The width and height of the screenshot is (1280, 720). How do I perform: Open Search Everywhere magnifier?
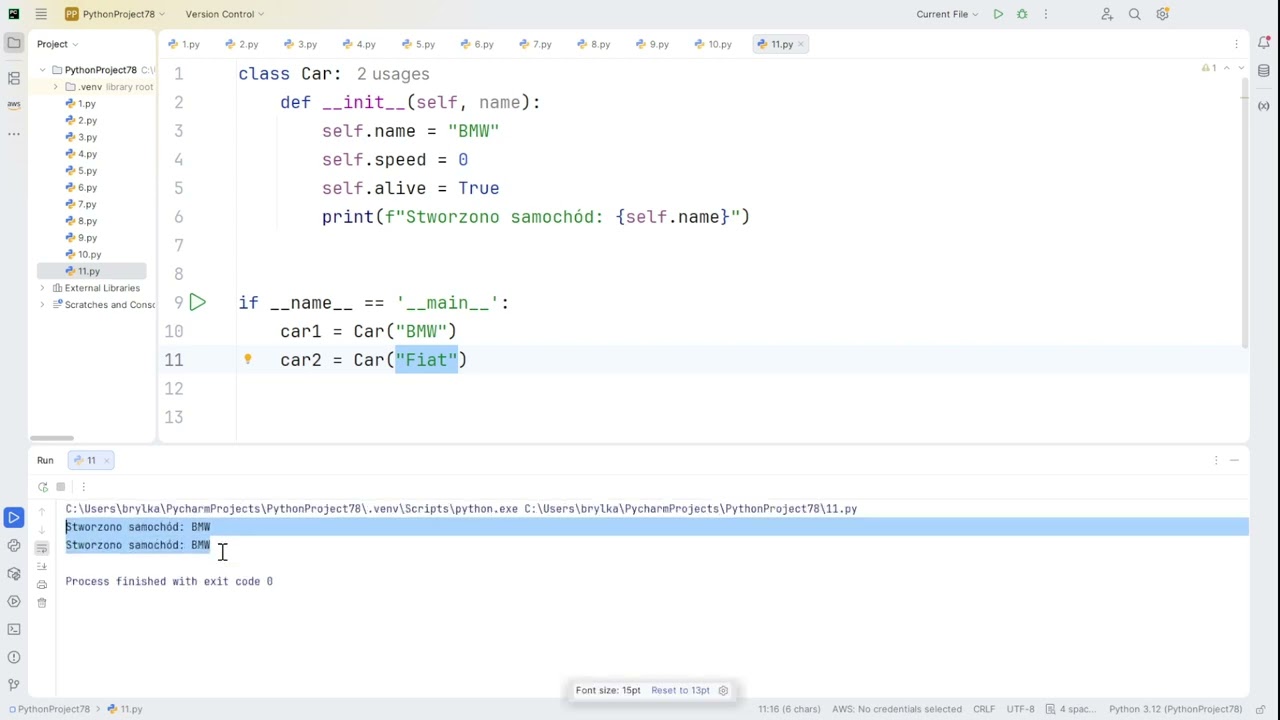[1135, 14]
